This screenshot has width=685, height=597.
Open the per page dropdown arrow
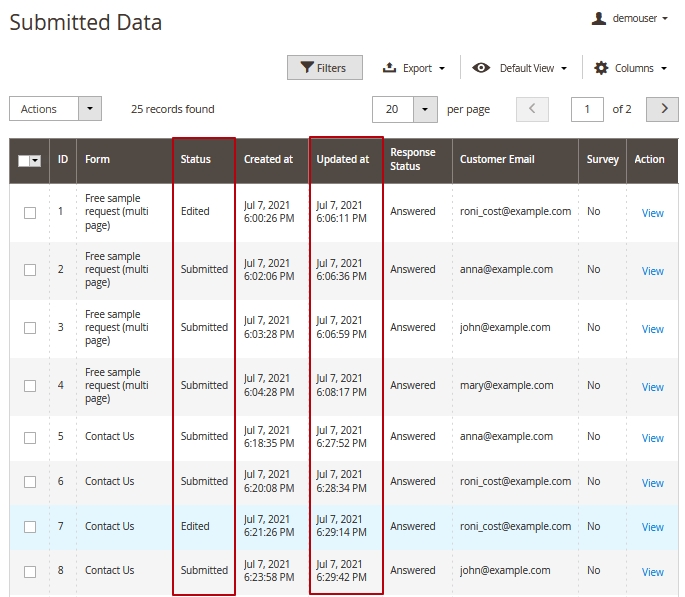coord(426,109)
